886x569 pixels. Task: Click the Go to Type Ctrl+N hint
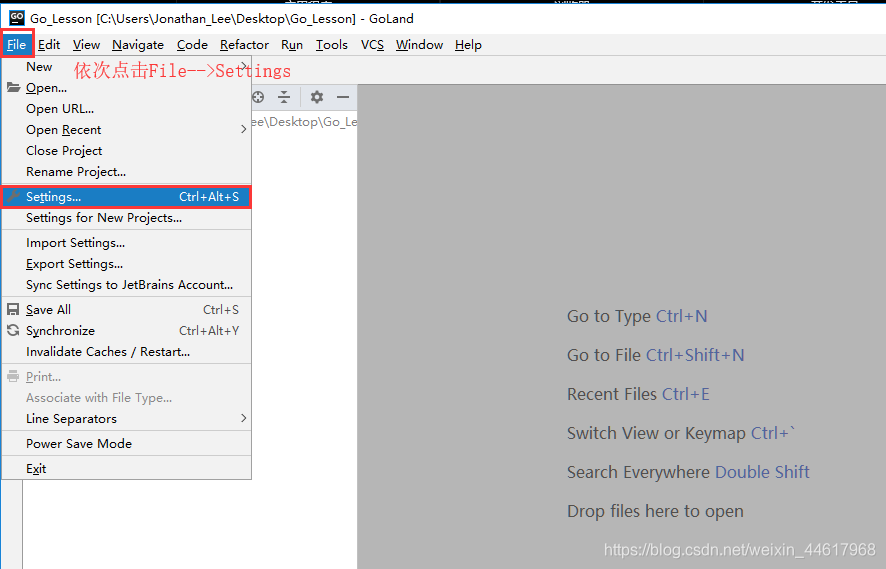pyautogui.click(x=637, y=316)
